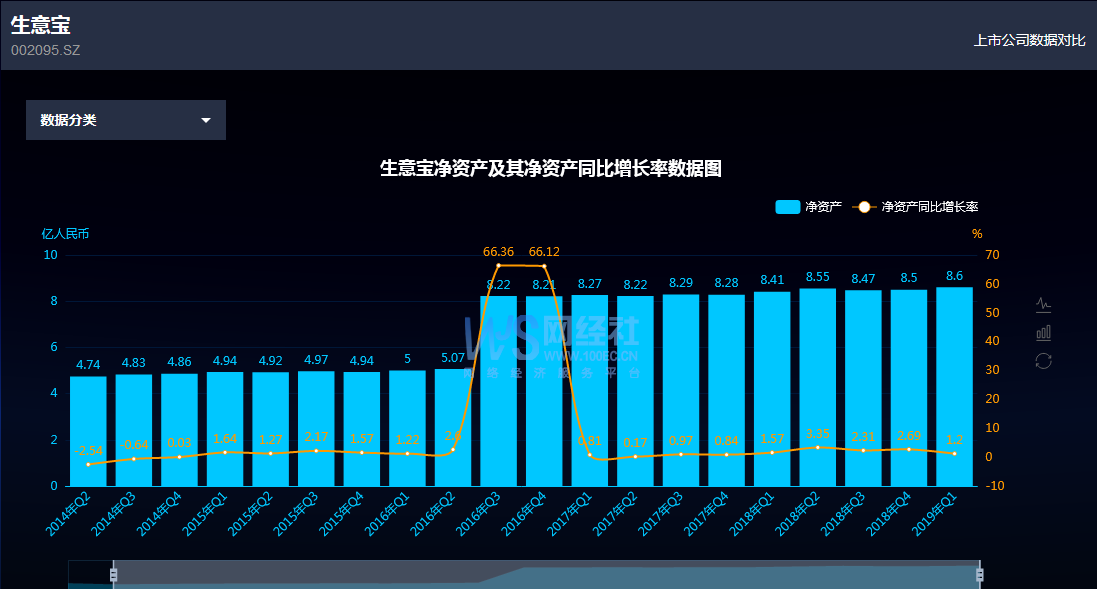
Task: Click the 4.83 bar value label
Action: pos(134,362)
